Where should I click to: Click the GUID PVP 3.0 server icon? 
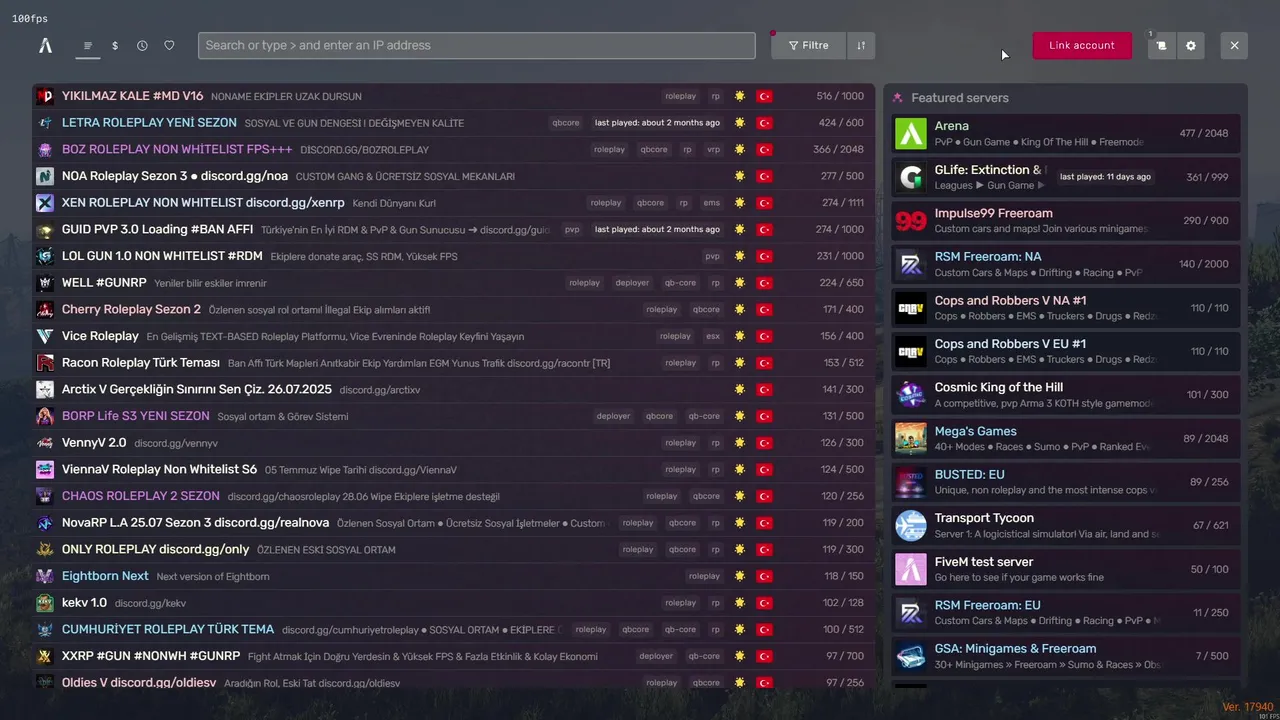(x=45, y=229)
